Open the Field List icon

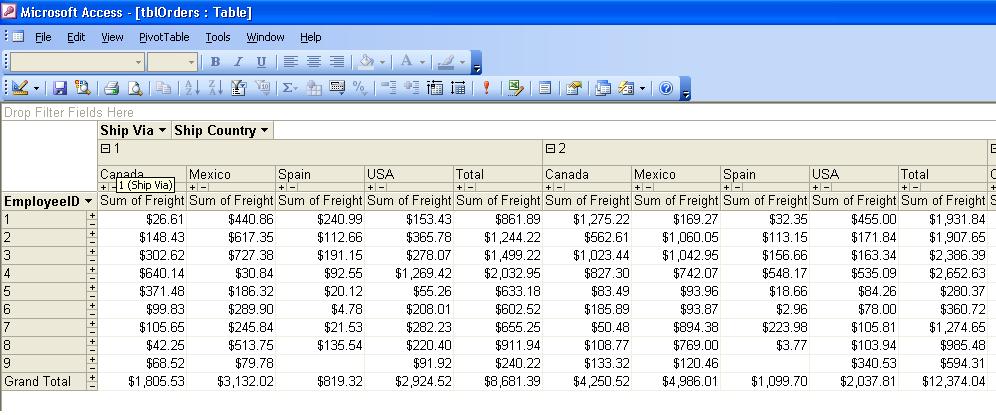545,88
